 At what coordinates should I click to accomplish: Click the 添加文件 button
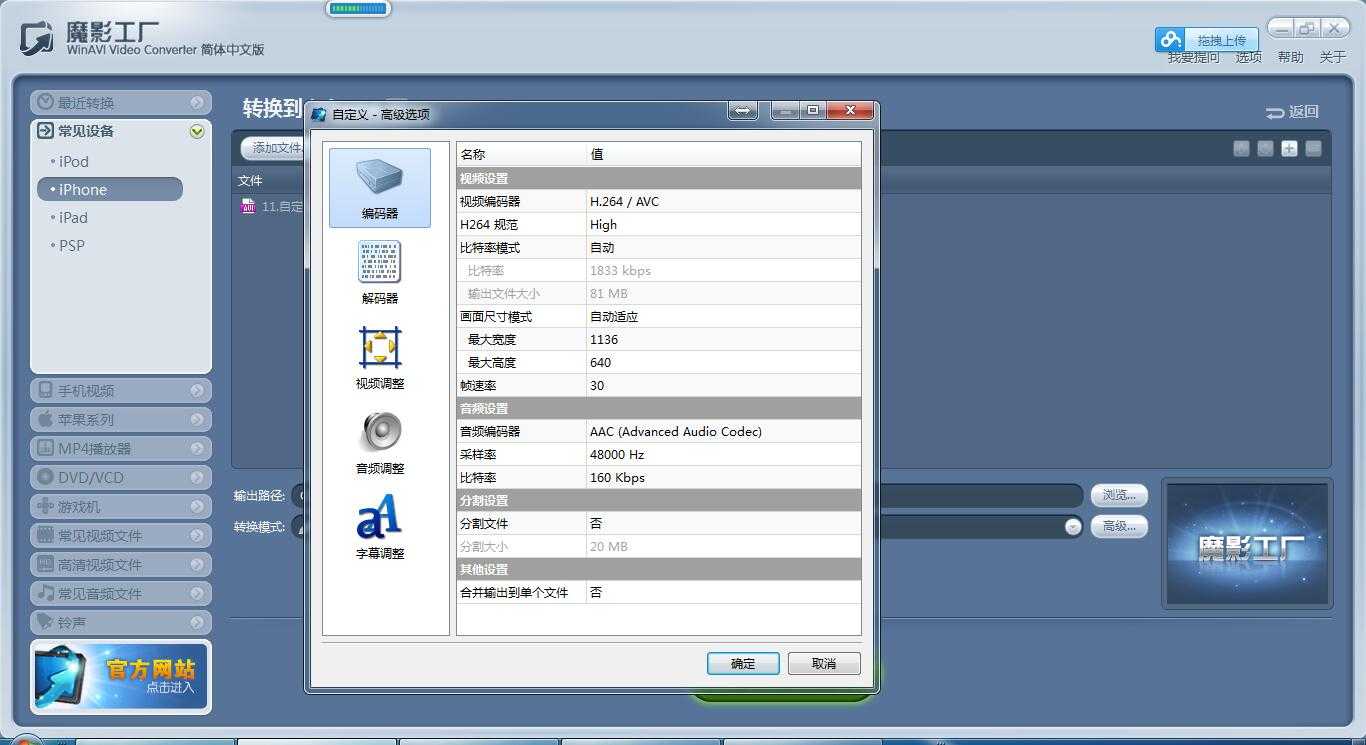point(274,148)
